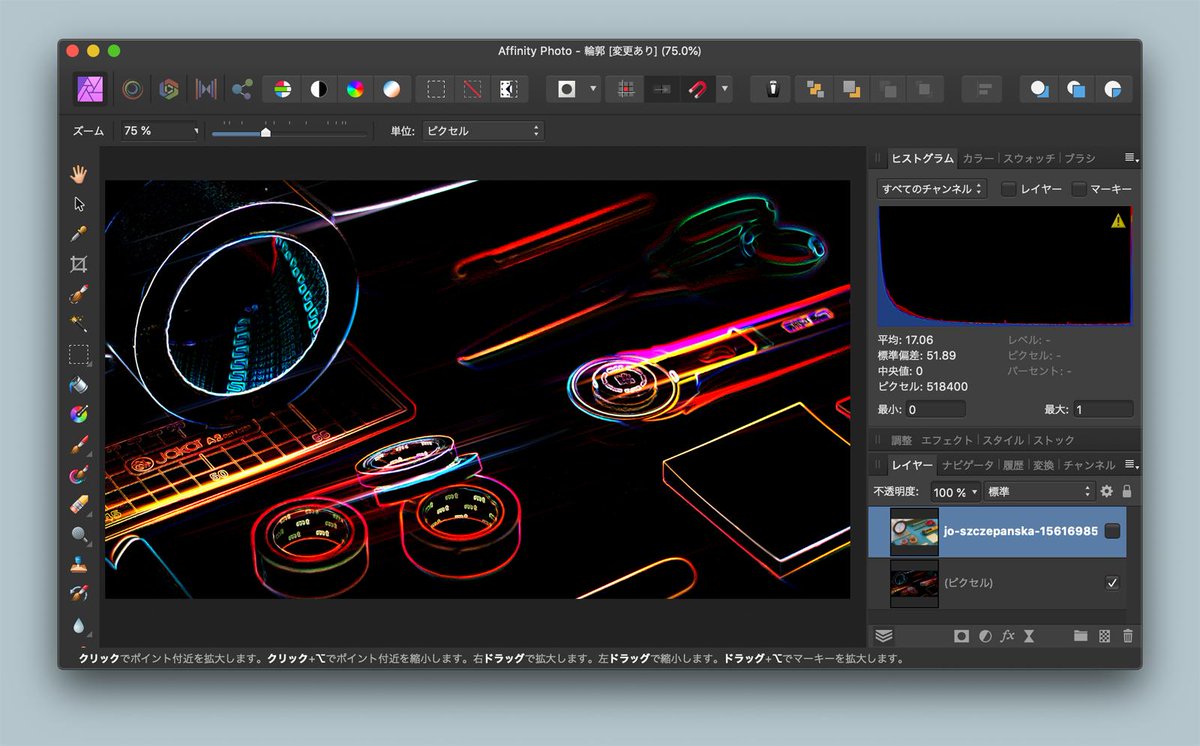Apply Auto Colors color wheel button
The image size is (1200, 746).
(x=354, y=89)
